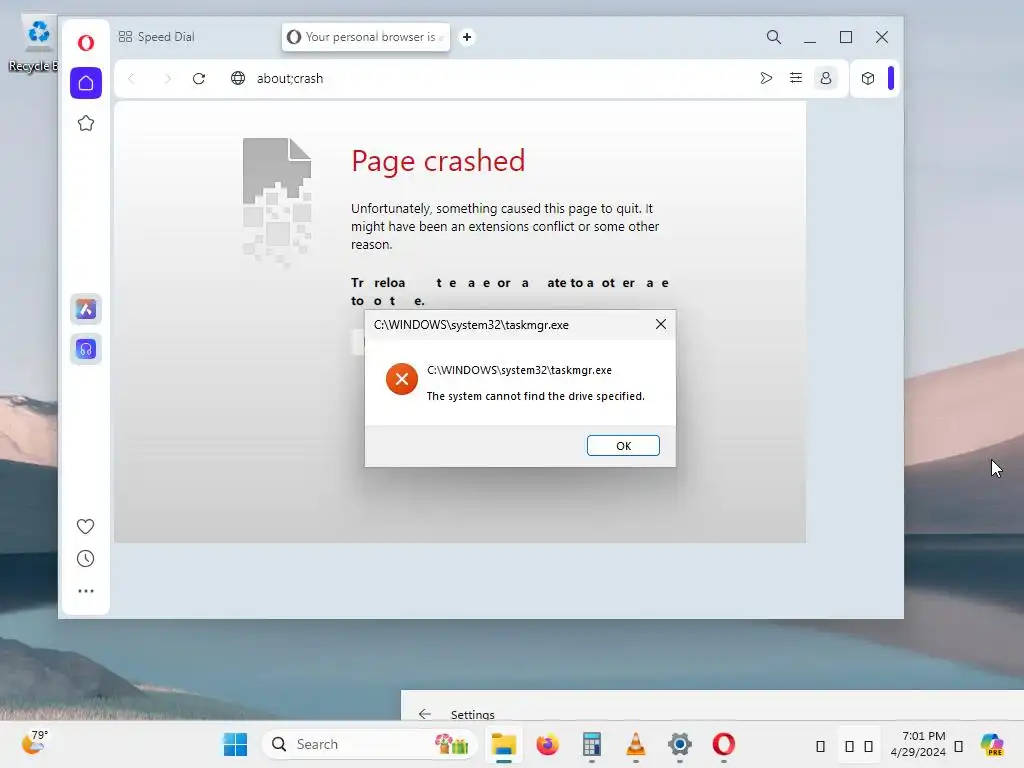Click the sidebar panel toggle by Extensions
The image size is (1024, 768).
891,78
